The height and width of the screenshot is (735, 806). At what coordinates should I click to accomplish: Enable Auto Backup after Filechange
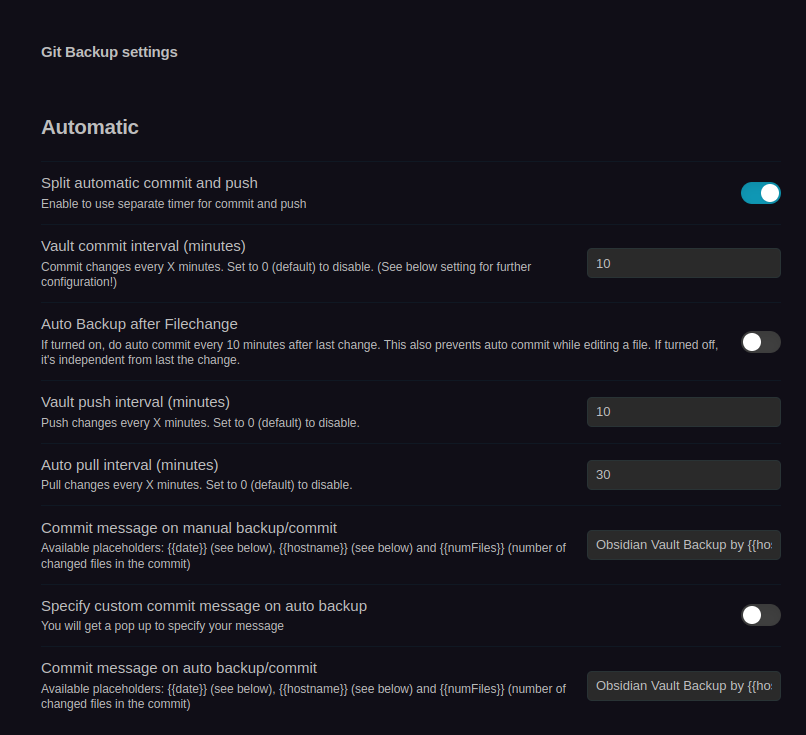coord(760,341)
